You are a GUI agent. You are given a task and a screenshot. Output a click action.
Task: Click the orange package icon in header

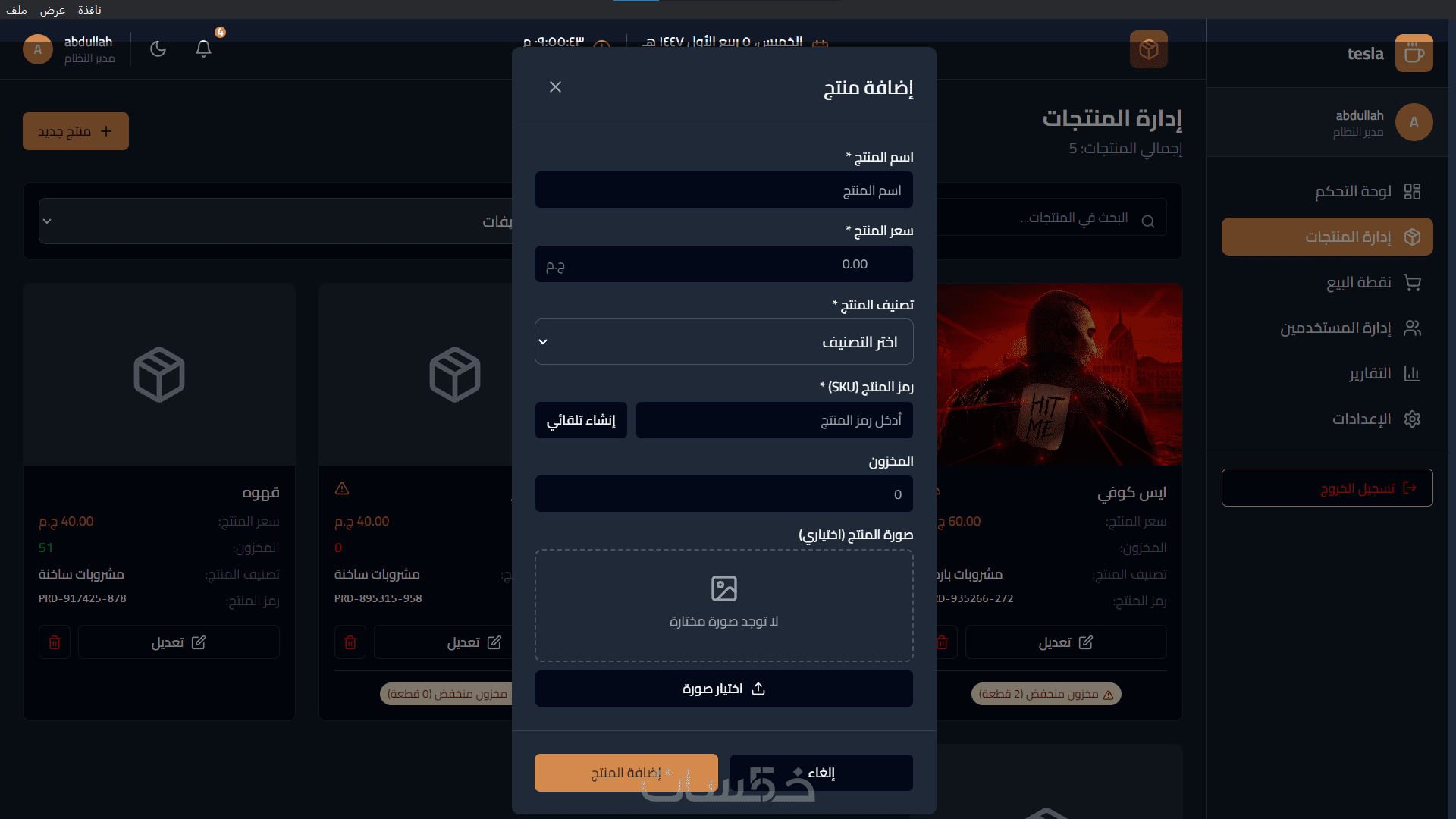(1148, 50)
